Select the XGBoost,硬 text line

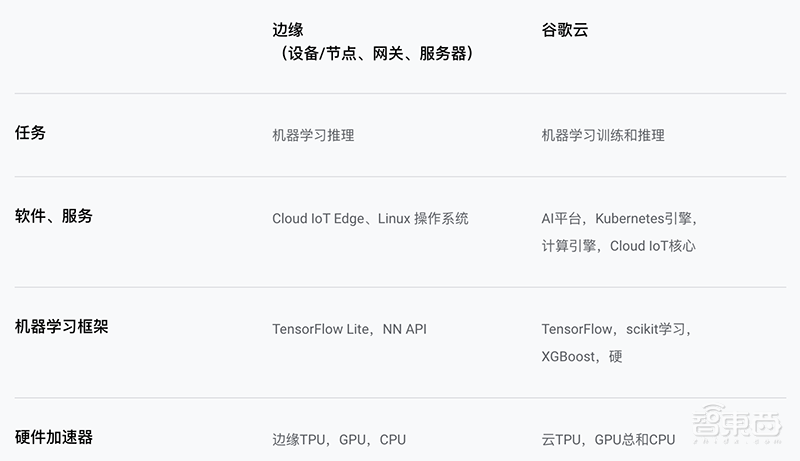(x=582, y=356)
